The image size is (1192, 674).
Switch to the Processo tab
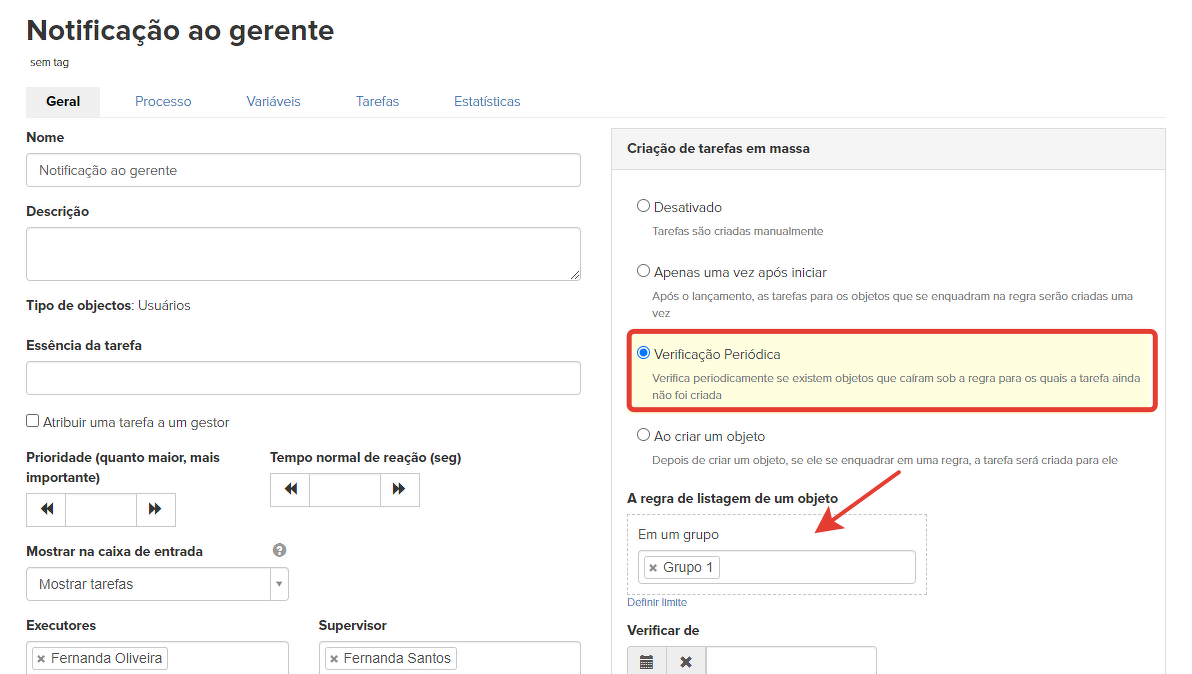click(x=163, y=101)
